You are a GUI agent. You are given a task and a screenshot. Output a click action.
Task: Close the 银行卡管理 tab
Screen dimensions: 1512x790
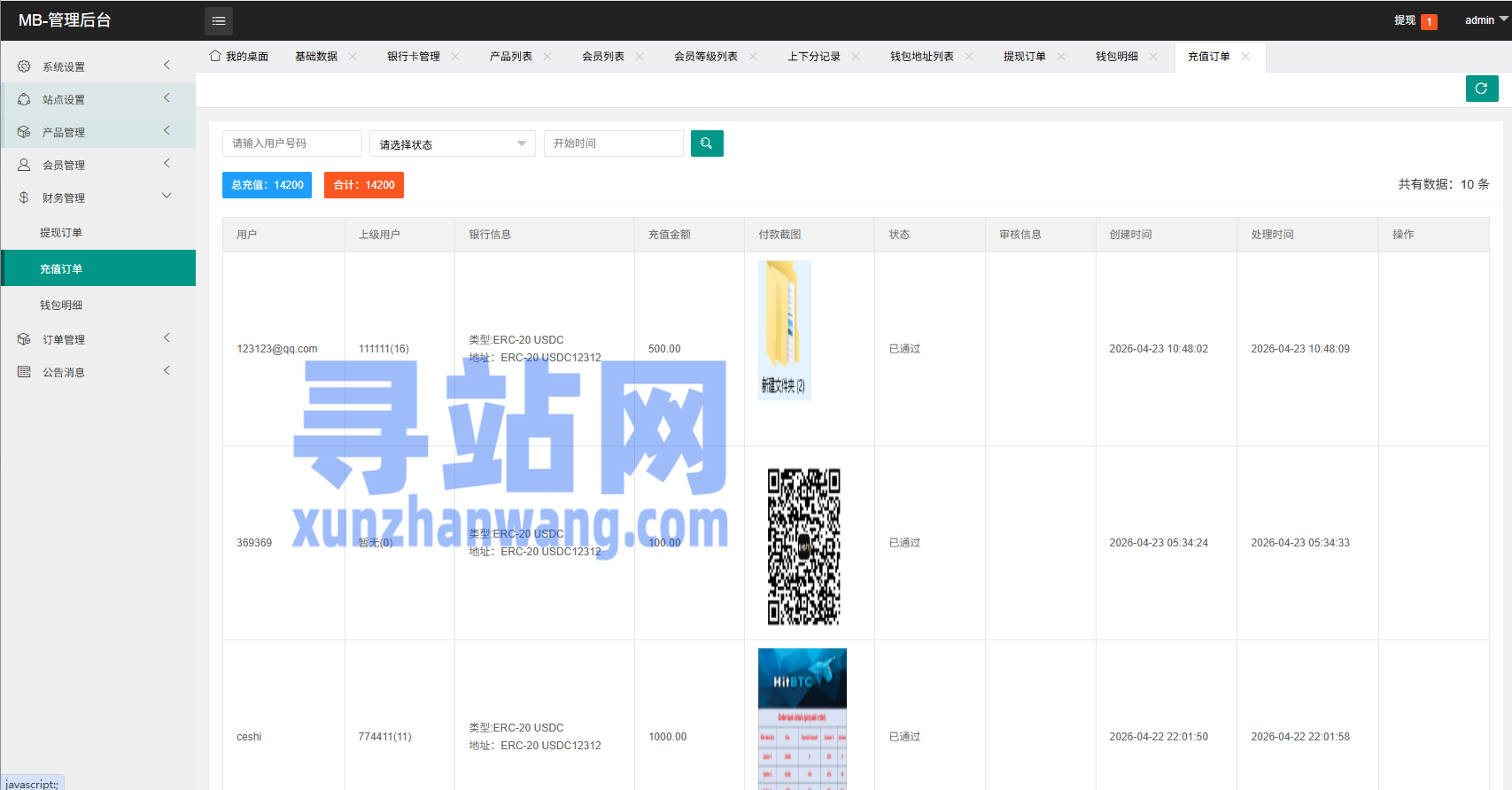click(x=455, y=56)
